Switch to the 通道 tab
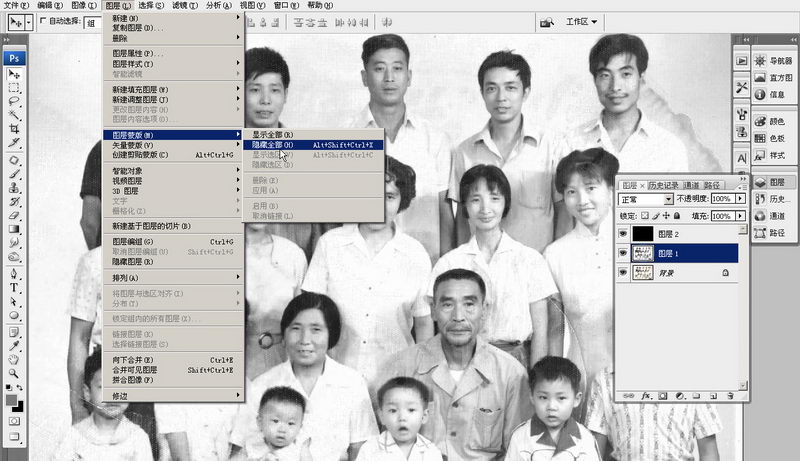Image resolution: width=800 pixels, height=461 pixels. 691,185
